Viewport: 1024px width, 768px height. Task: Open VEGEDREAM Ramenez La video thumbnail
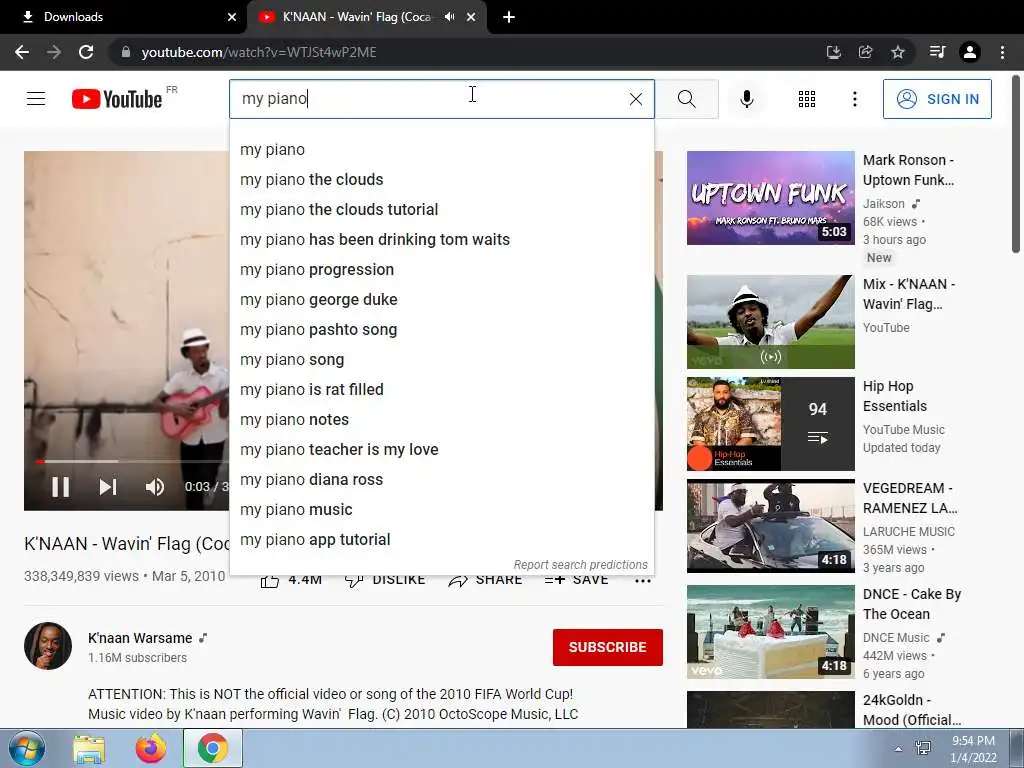[x=771, y=526]
